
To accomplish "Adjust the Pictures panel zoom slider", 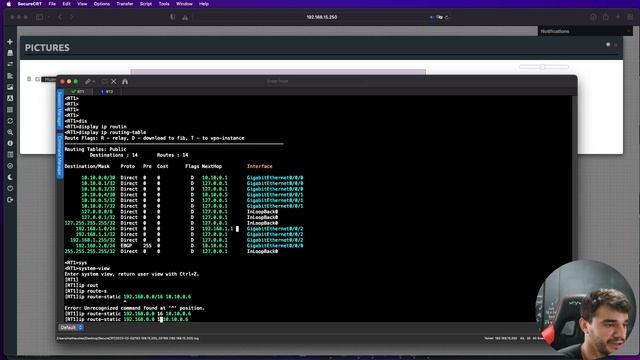I will click(x=543, y=67).
